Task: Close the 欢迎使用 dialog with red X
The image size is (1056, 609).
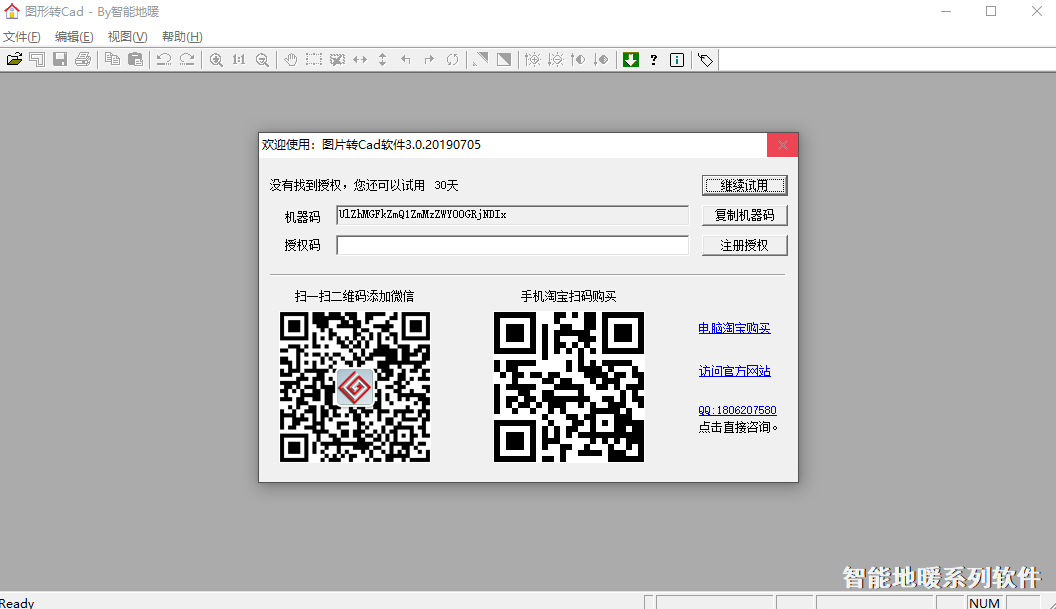Action: tap(783, 145)
